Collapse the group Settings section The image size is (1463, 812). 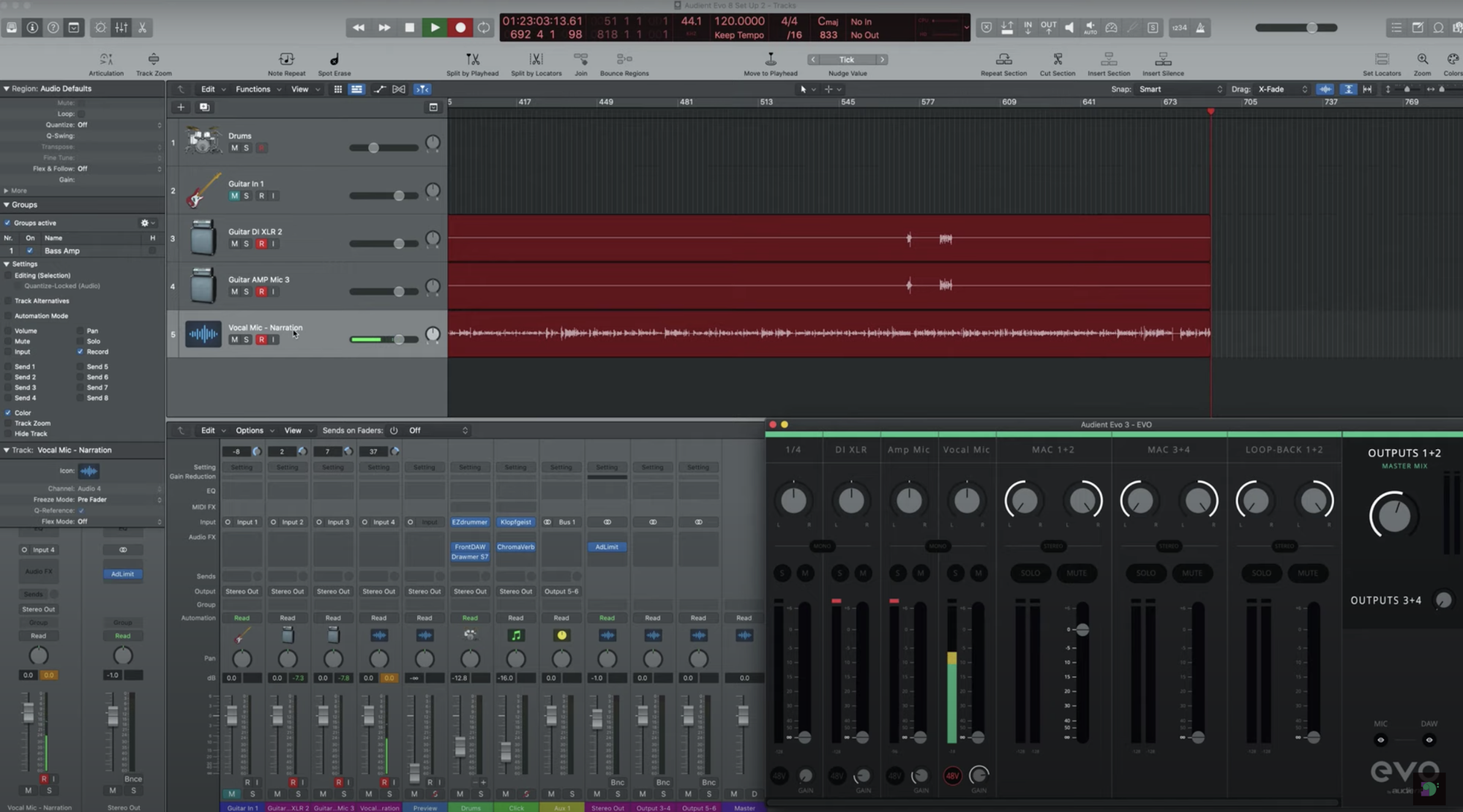click(x=7, y=264)
